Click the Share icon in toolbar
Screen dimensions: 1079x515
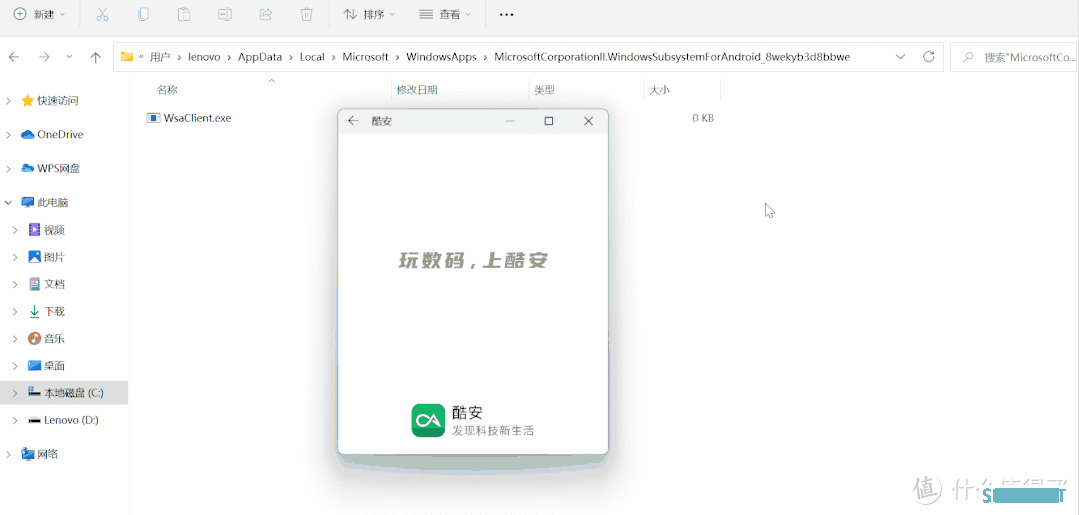(x=266, y=14)
